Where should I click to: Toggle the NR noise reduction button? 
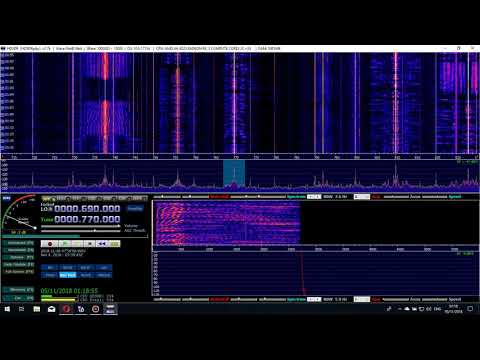pyautogui.click(x=50, y=268)
